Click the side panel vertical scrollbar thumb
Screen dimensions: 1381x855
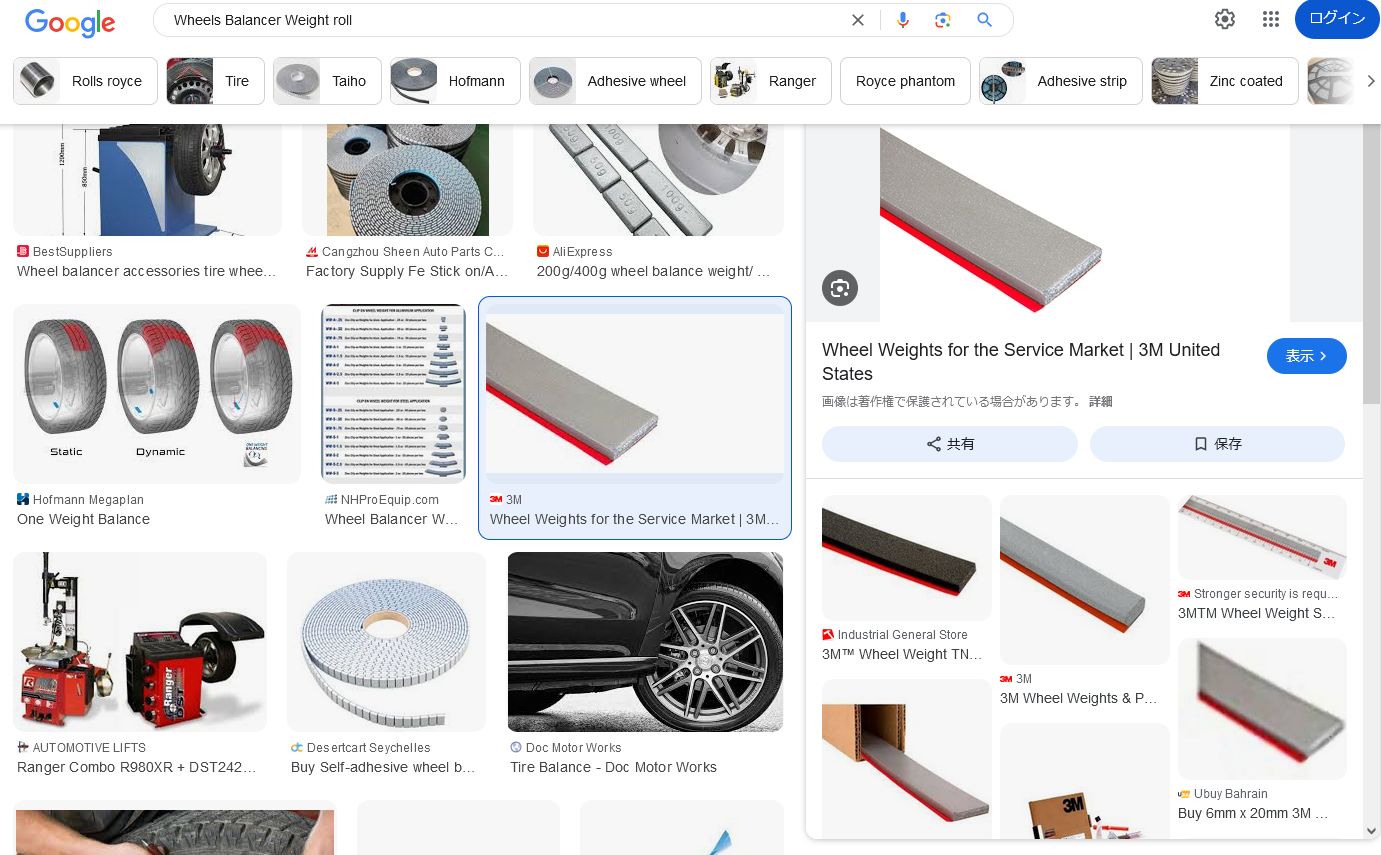pyautogui.click(x=1371, y=264)
